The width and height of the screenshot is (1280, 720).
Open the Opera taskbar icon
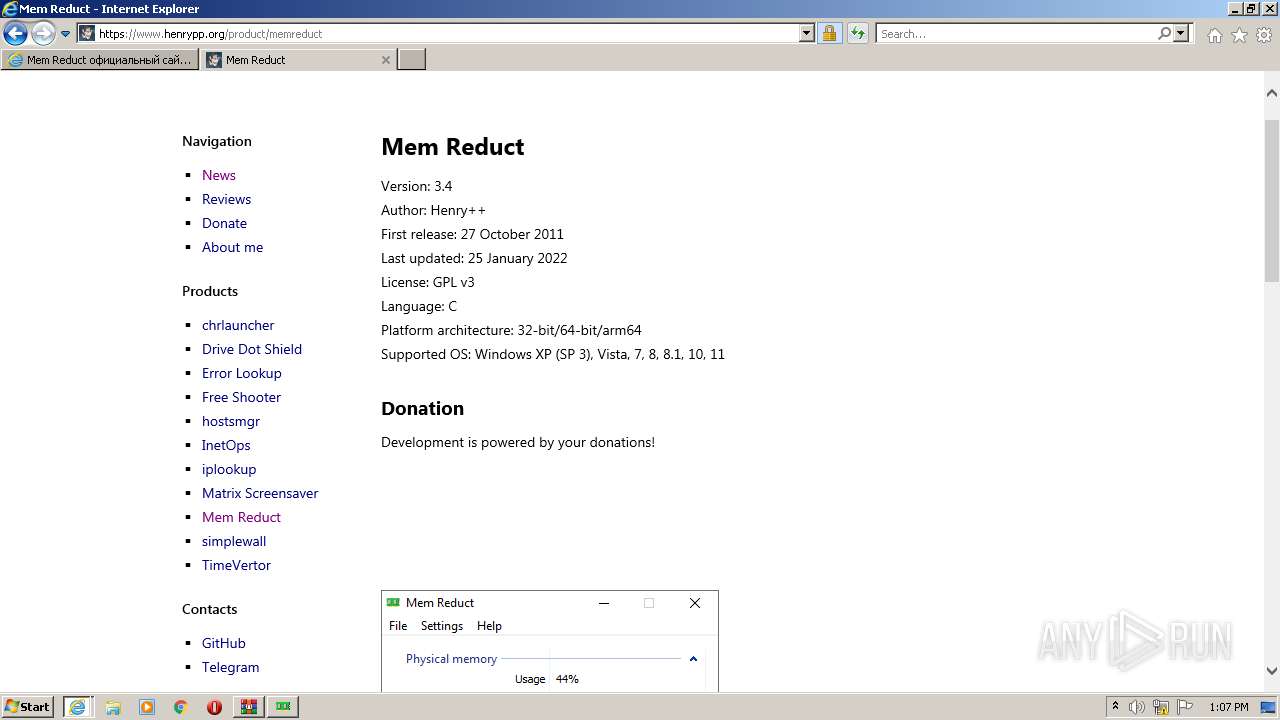214,707
